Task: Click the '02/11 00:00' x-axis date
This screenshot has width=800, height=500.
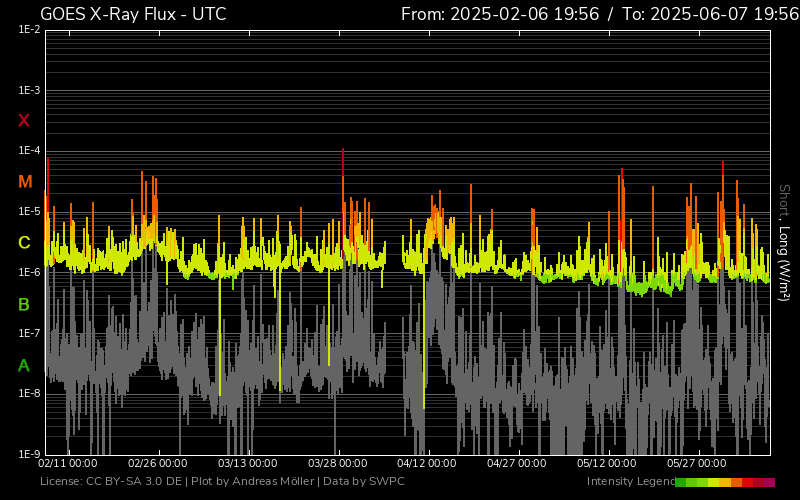Action: [68, 463]
